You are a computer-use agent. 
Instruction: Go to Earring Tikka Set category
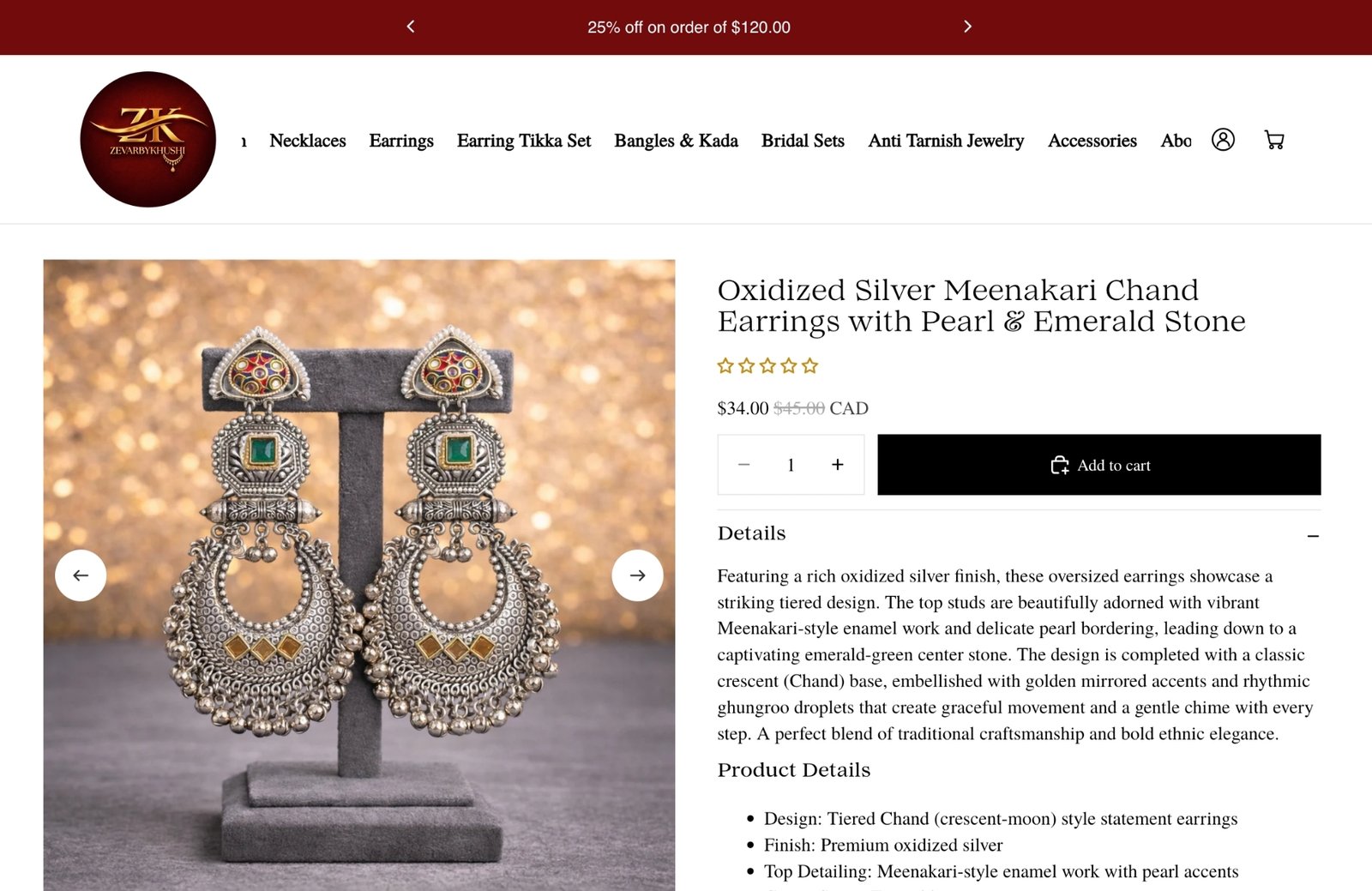click(524, 141)
